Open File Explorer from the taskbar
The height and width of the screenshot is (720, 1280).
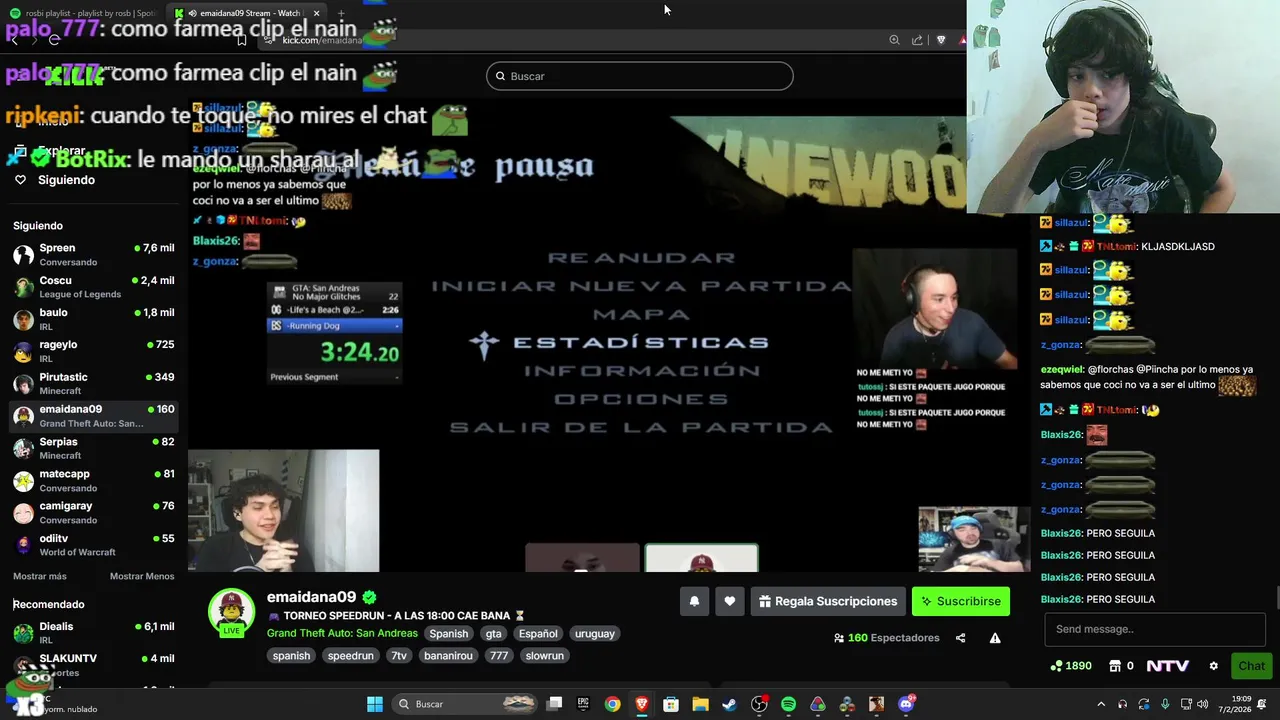coord(700,704)
